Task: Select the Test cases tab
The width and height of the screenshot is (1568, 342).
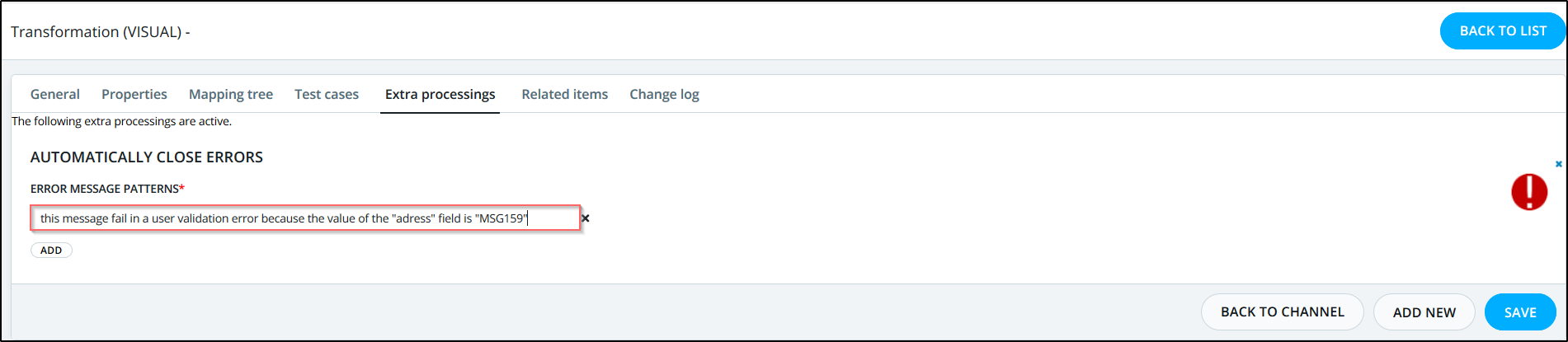Action: (327, 95)
